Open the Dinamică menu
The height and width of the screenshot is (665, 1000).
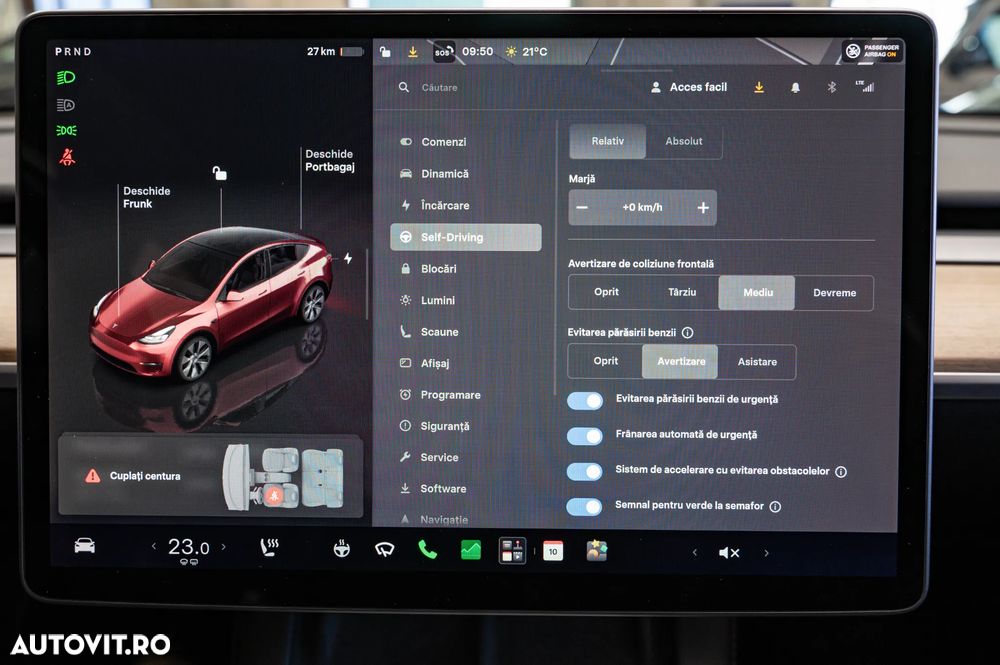[466, 173]
